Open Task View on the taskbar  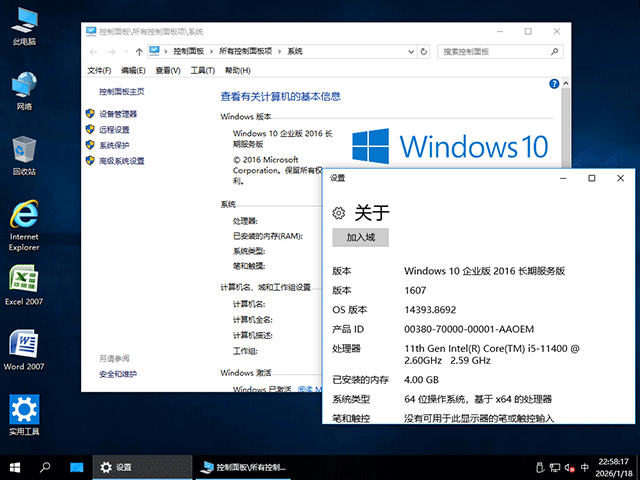coord(76,467)
